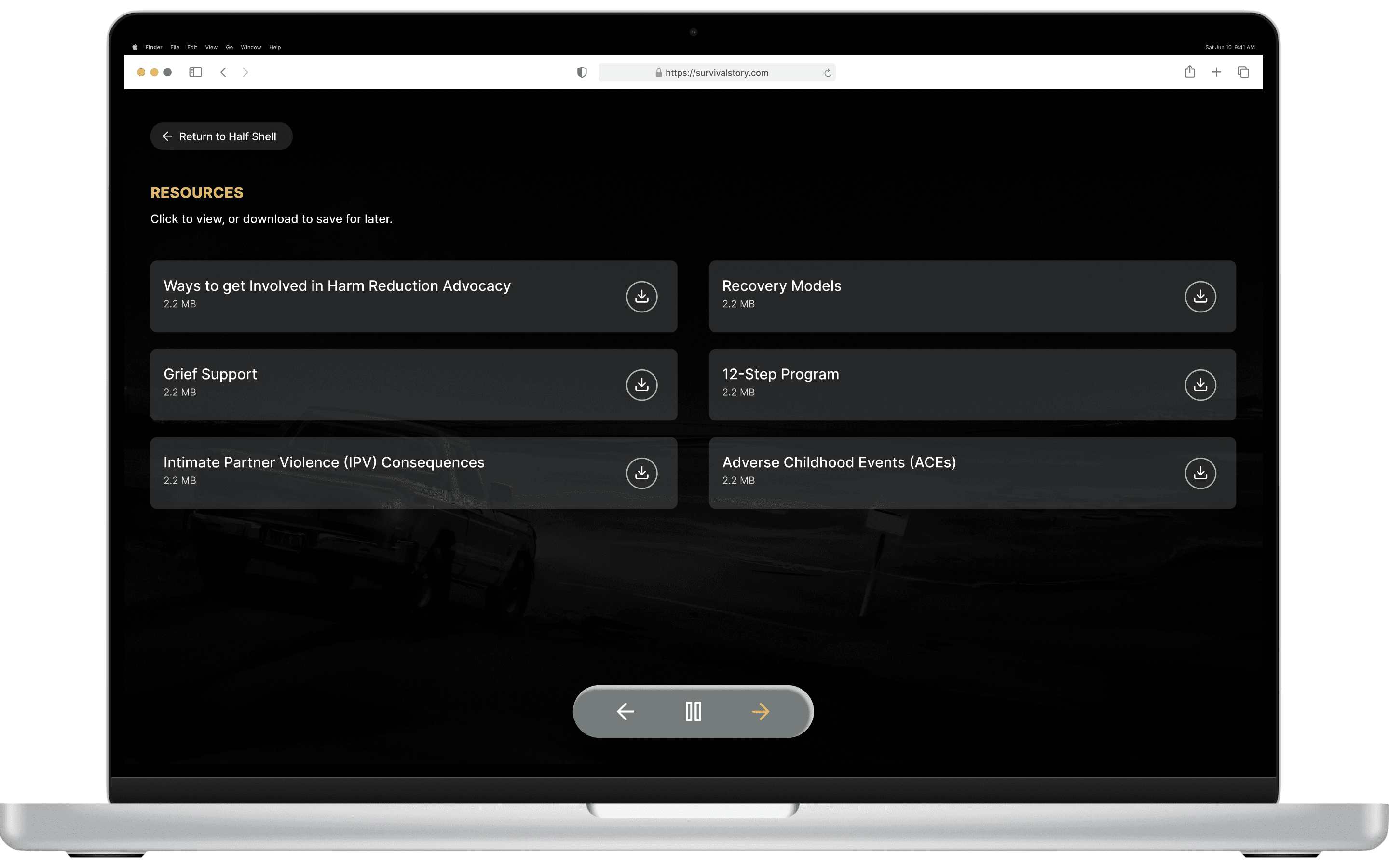Pause playback using the center control
This screenshot has height=868, width=1389.
click(693, 711)
